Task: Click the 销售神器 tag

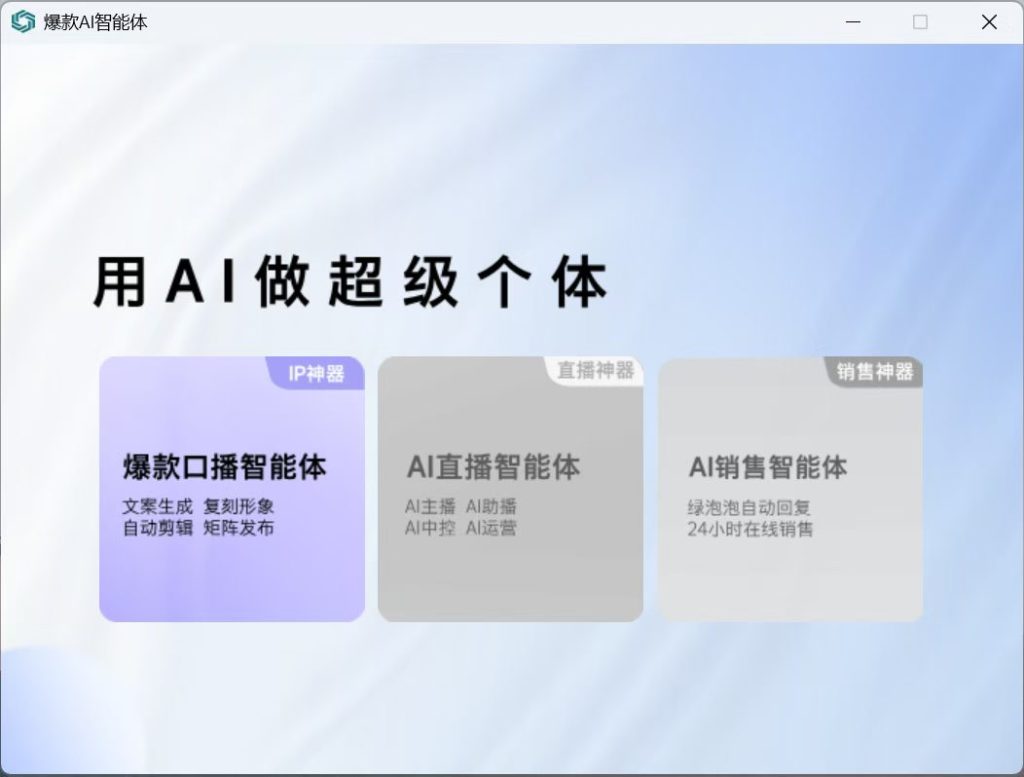Action: [875, 372]
